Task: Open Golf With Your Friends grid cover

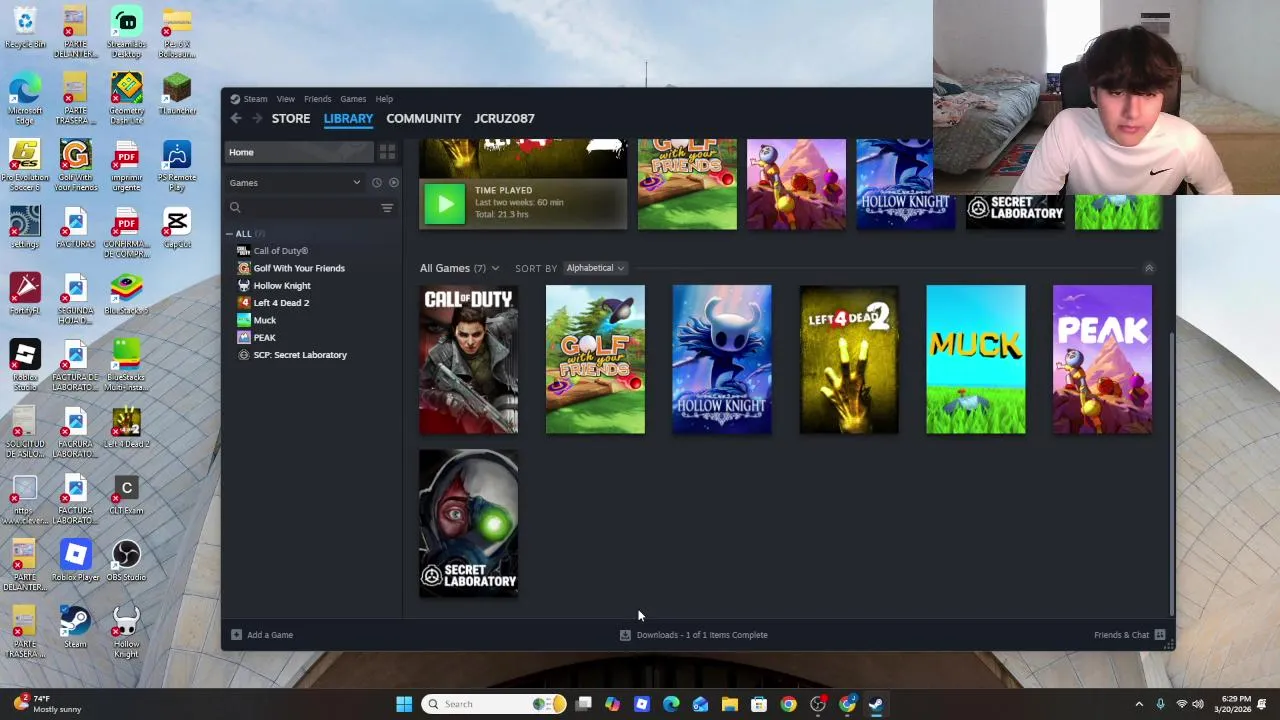Action: click(x=595, y=360)
